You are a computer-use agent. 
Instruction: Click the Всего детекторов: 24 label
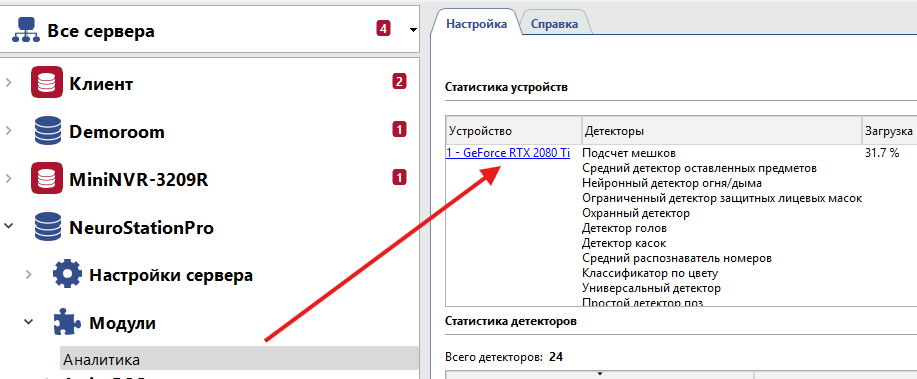[x=504, y=356]
